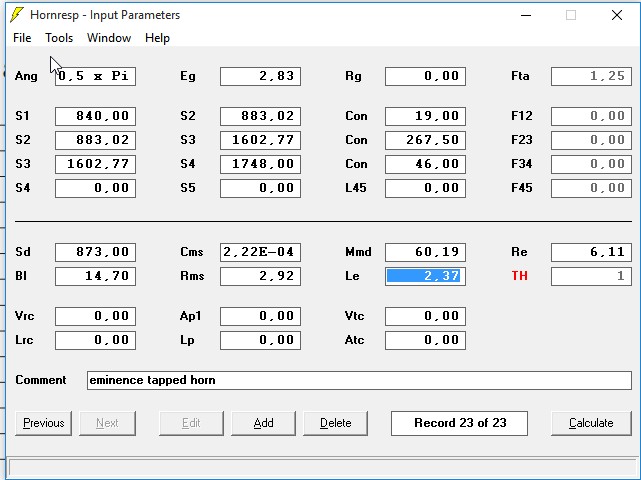The width and height of the screenshot is (641, 480).
Task: Click the F34 field
Action: (591, 164)
